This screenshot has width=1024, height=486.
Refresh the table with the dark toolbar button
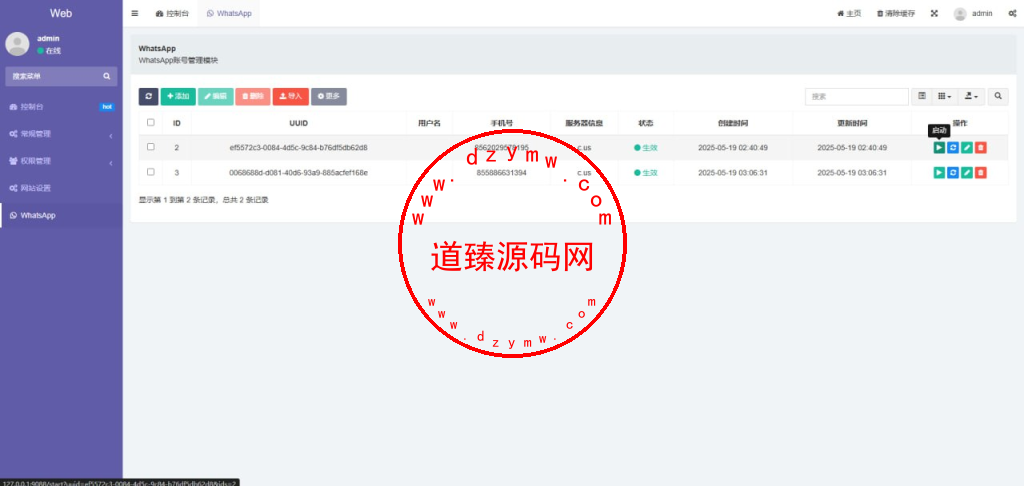(x=148, y=96)
